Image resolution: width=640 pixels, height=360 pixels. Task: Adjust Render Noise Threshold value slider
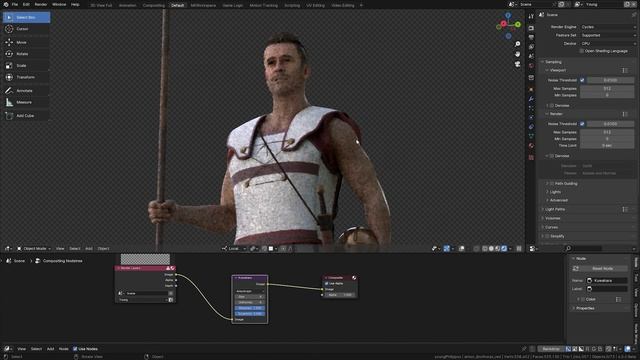click(610, 124)
